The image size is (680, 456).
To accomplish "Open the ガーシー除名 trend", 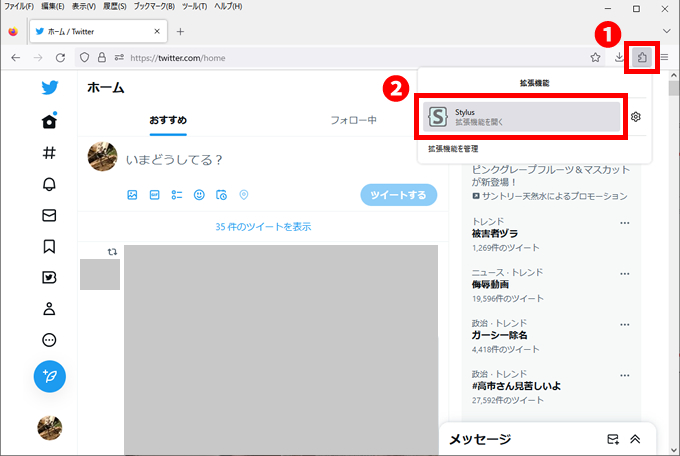I will (x=500, y=335).
